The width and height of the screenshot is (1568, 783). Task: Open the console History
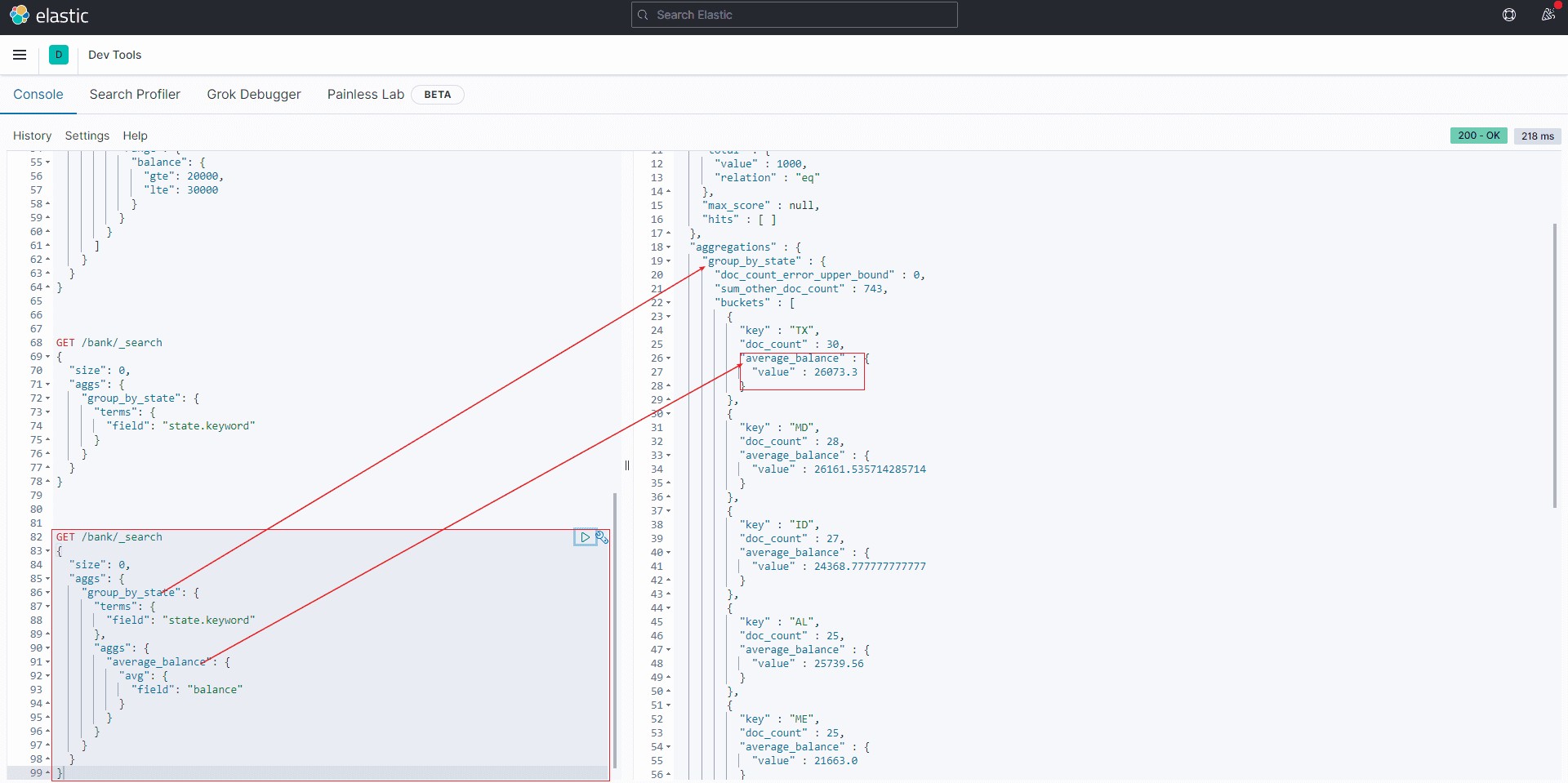32,136
